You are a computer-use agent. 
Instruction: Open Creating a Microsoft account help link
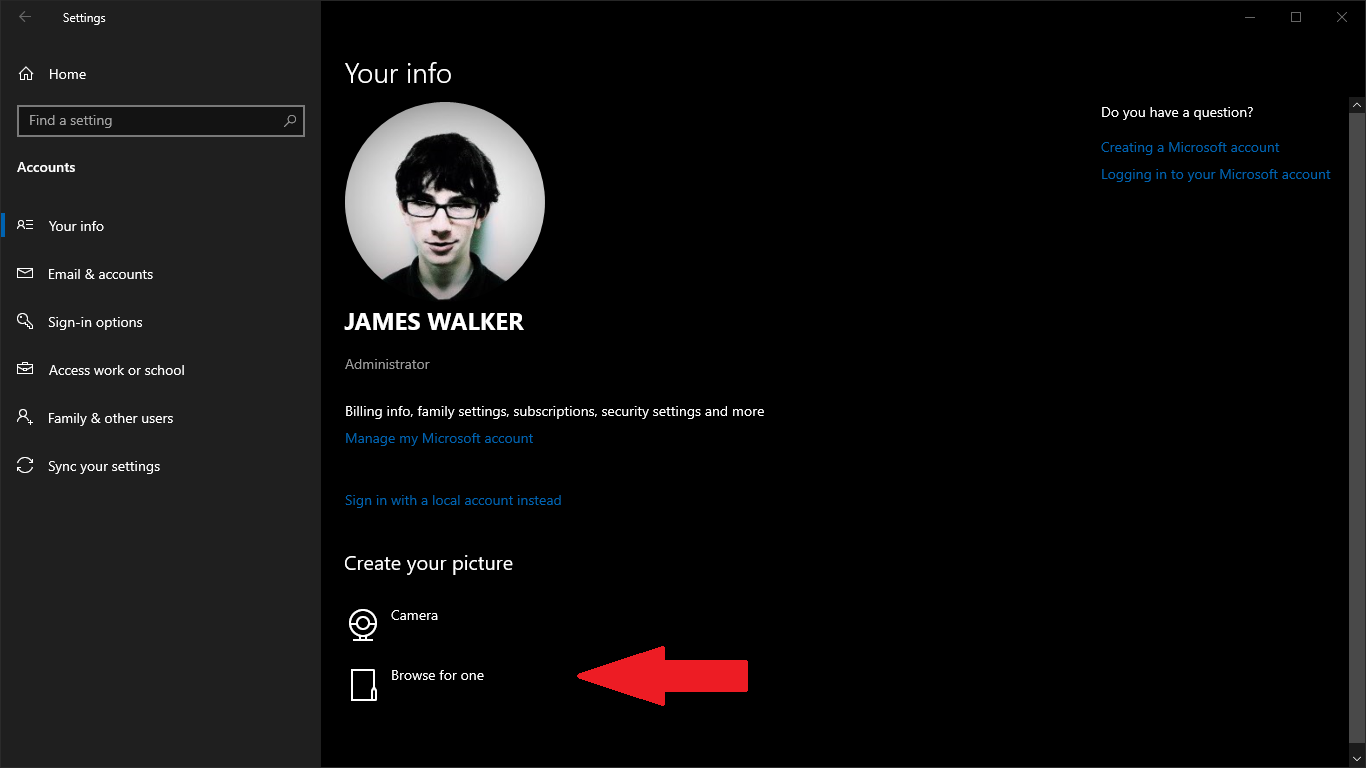(x=1190, y=147)
